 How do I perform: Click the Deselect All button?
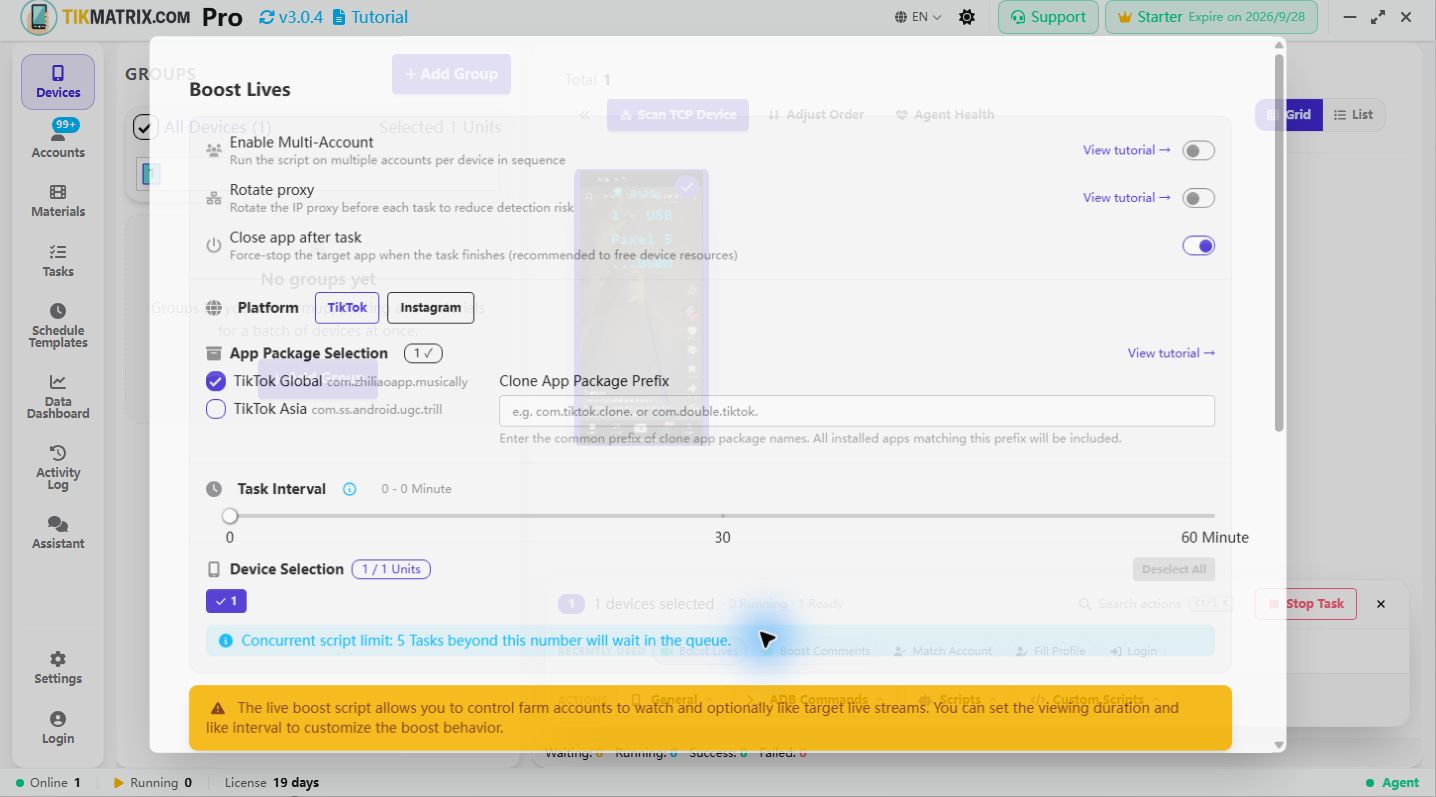click(x=1174, y=569)
